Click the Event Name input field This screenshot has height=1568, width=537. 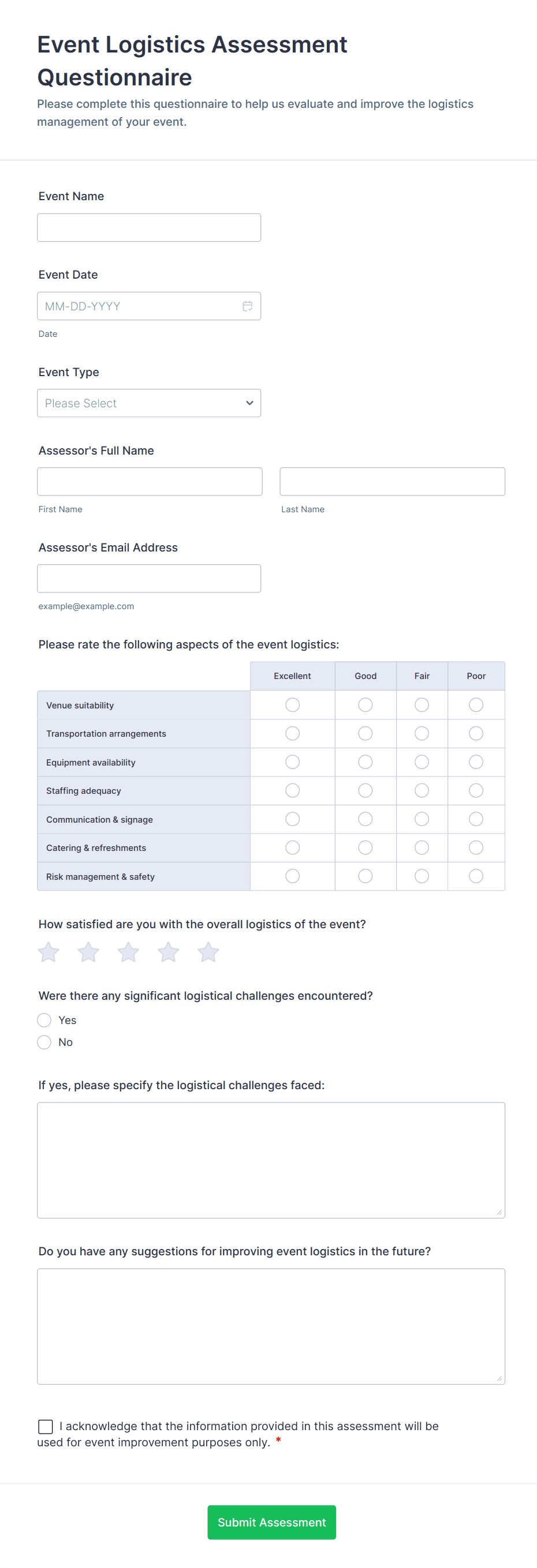click(149, 228)
